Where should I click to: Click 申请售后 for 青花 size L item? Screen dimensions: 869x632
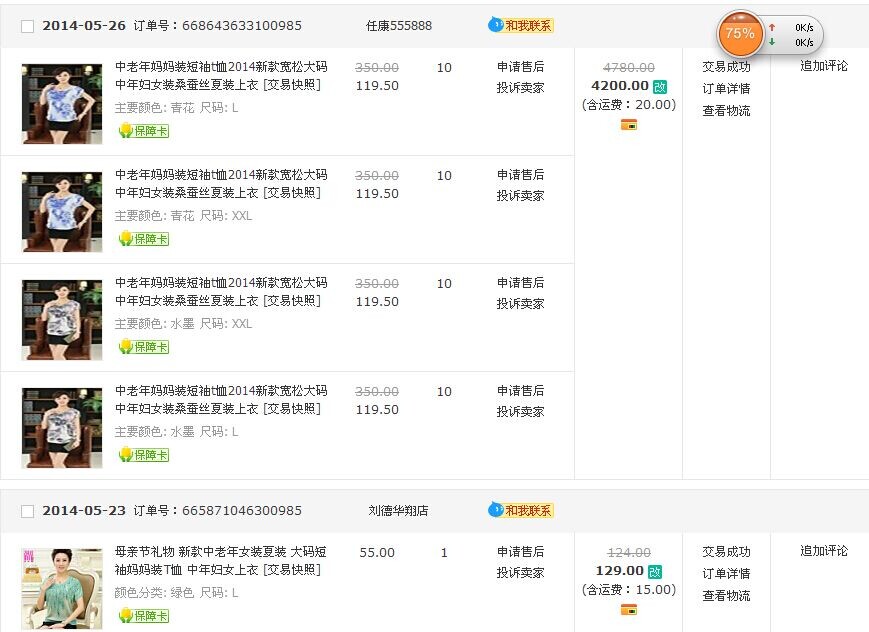click(x=520, y=67)
